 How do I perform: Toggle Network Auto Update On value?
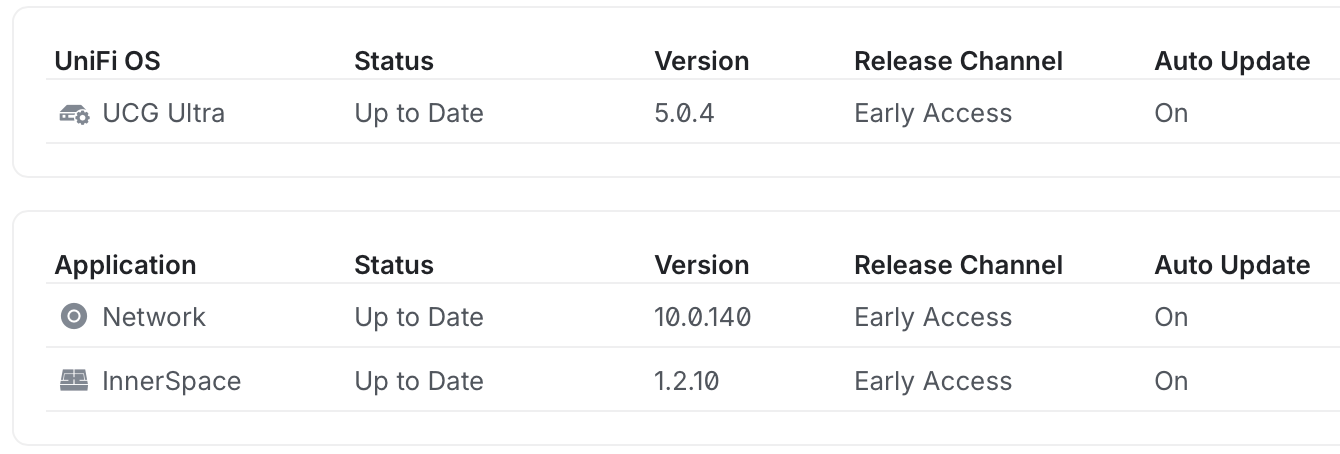click(1171, 317)
